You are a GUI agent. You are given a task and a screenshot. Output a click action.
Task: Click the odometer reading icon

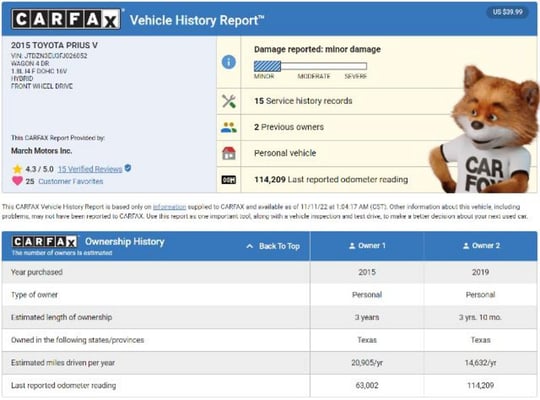[x=229, y=180]
